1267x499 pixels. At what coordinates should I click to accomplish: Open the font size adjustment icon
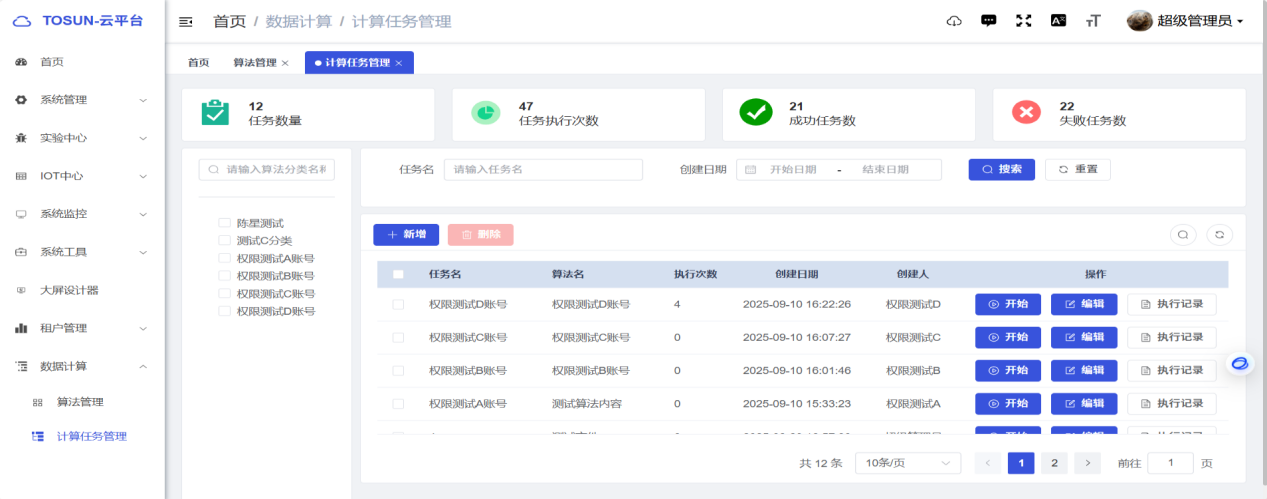1093,21
